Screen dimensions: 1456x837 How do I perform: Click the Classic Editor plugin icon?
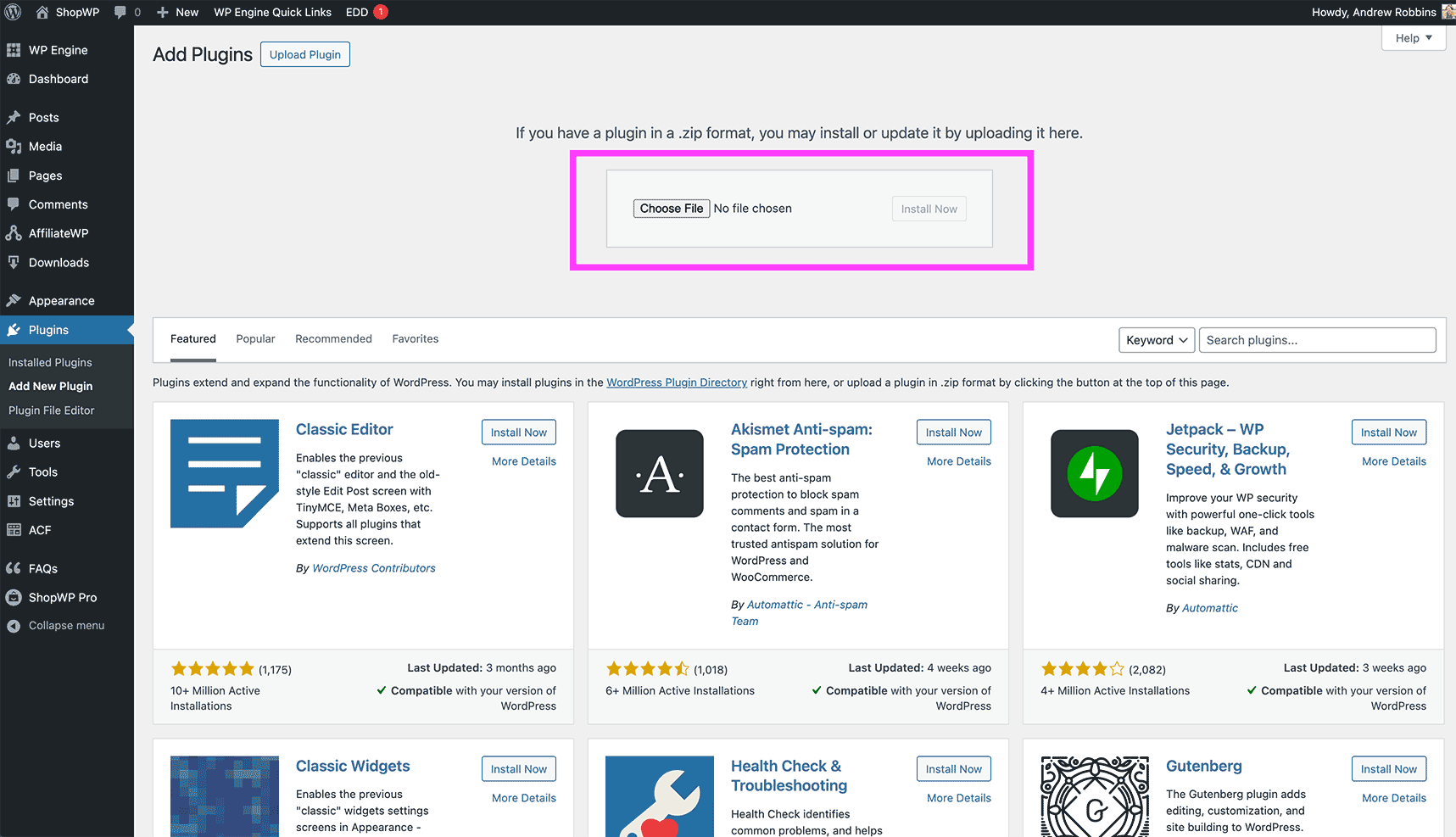[x=225, y=473]
